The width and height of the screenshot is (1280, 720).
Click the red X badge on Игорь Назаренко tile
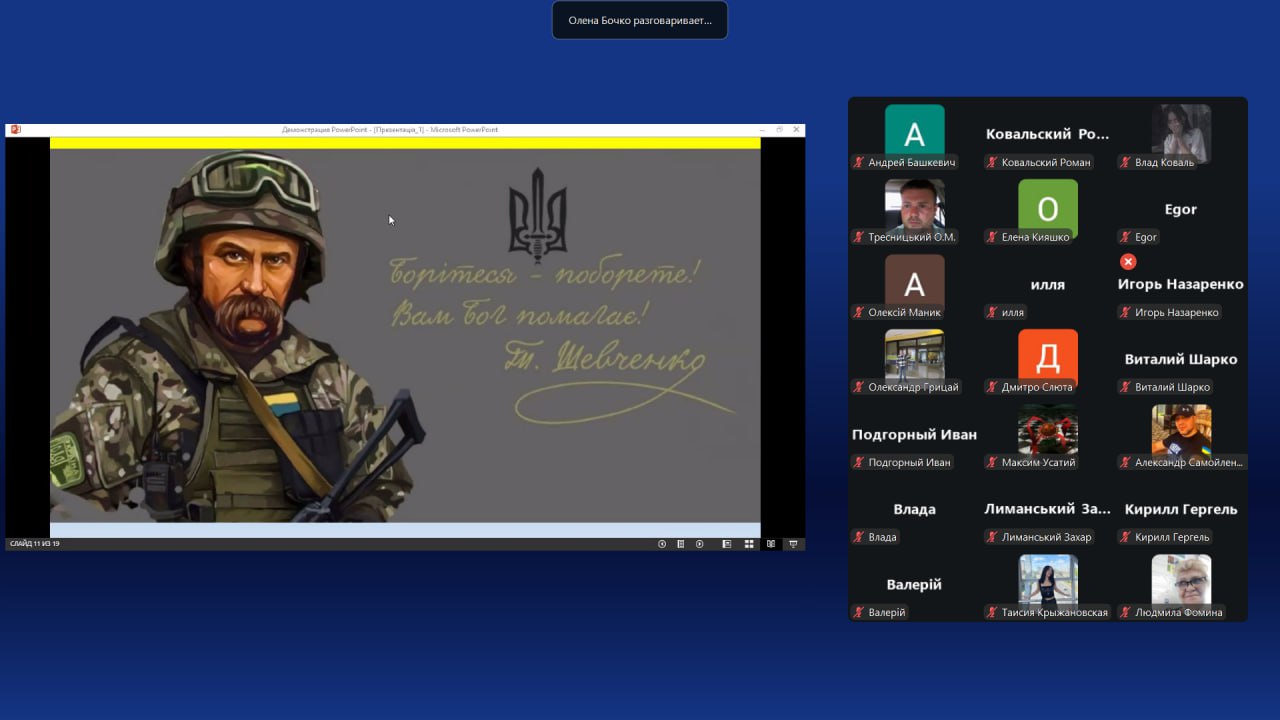1128,262
